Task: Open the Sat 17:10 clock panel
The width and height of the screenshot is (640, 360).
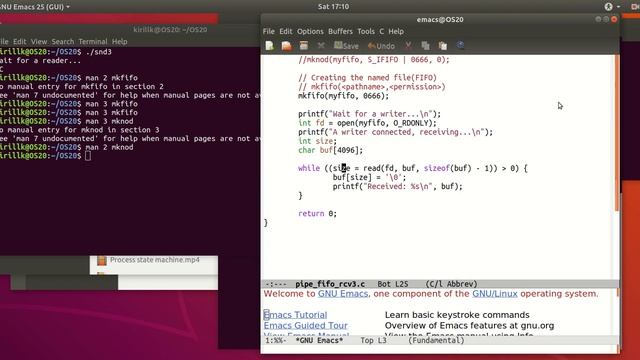Action: pyautogui.click(x=333, y=7)
